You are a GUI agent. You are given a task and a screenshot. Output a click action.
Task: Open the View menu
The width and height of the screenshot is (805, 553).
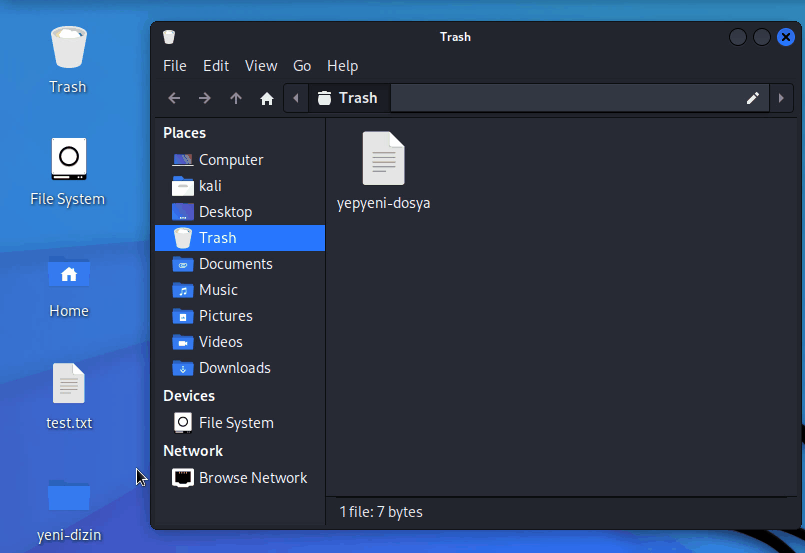pyautogui.click(x=261, y=66)
